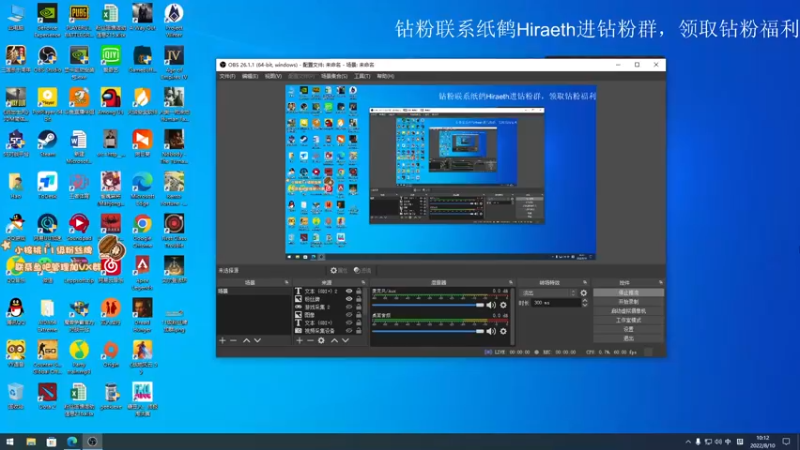This screenshot has width=800, height=450.
Task: Remove the selected source with the minus icon
Action: point(310,340)
